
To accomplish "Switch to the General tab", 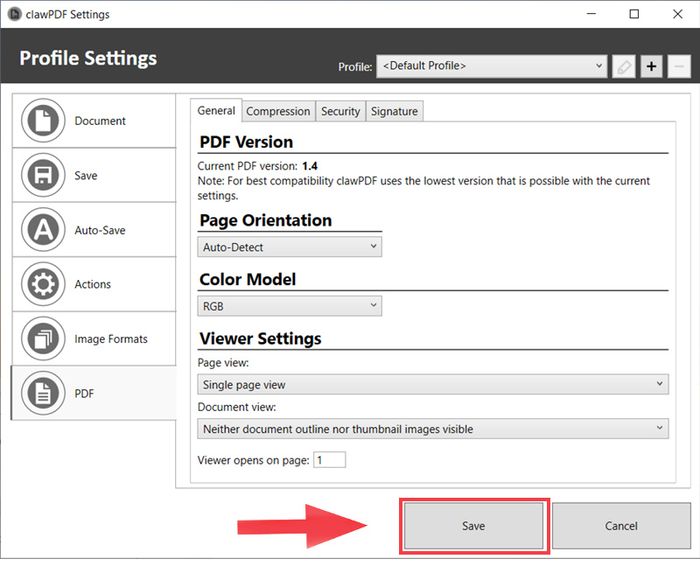I will [216, 110].
